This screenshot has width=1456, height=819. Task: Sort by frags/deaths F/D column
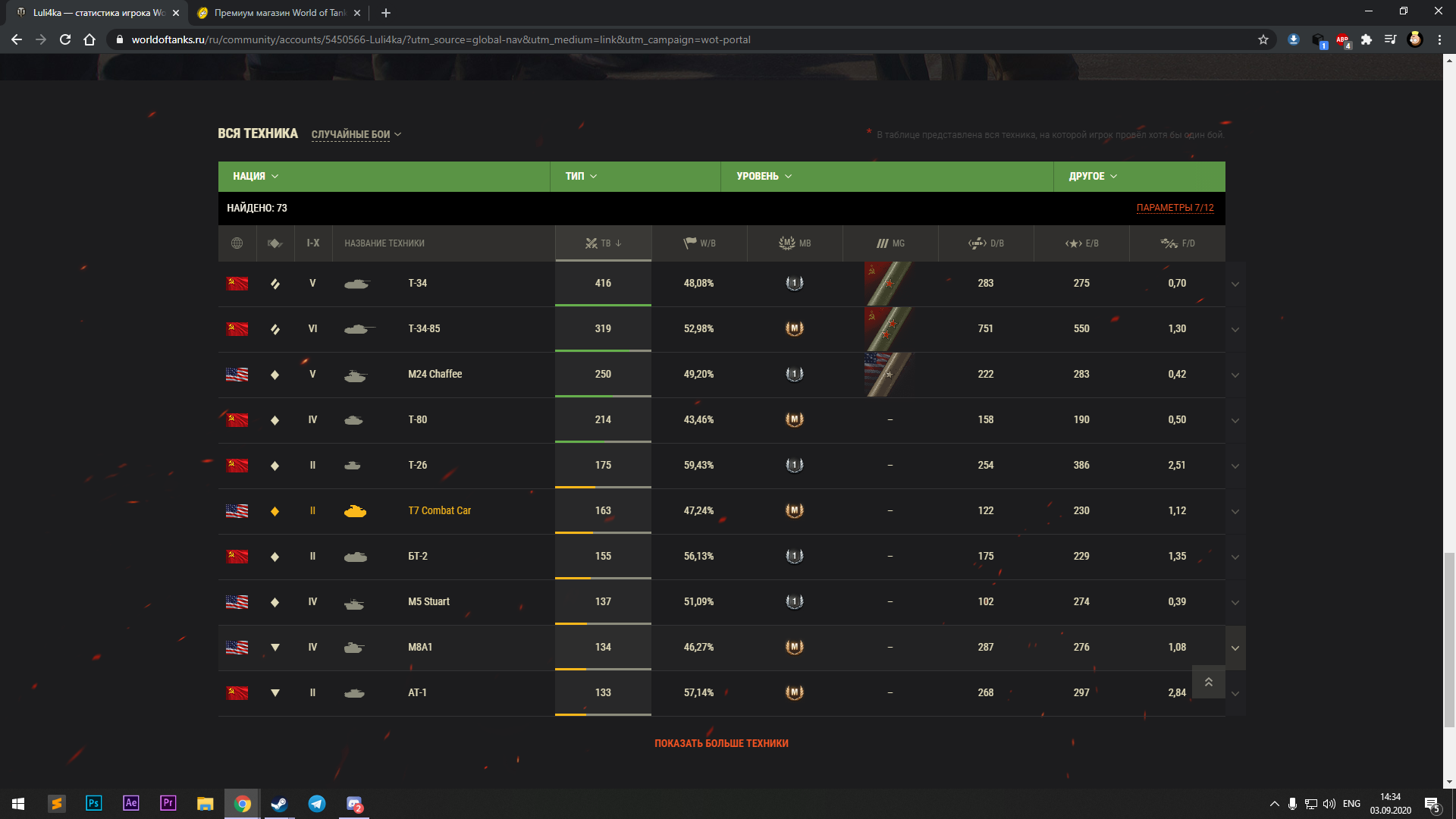pos(1177,243)
